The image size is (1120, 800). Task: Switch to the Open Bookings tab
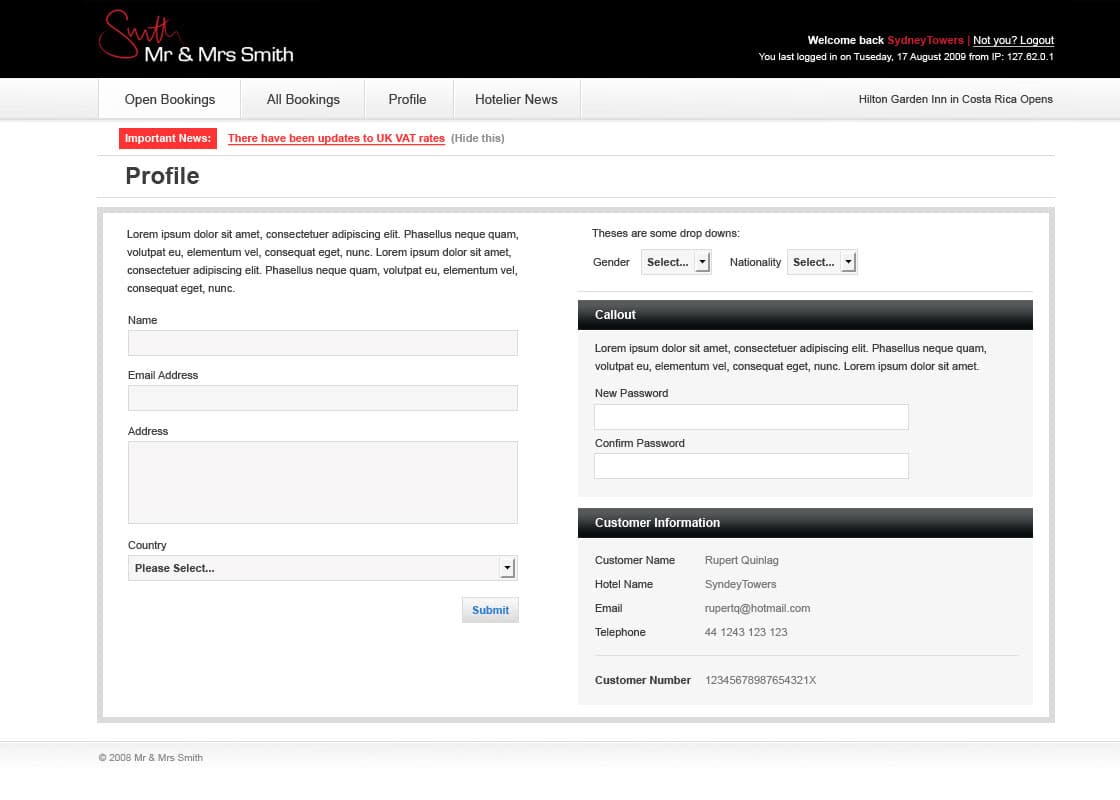click(170, 99)
